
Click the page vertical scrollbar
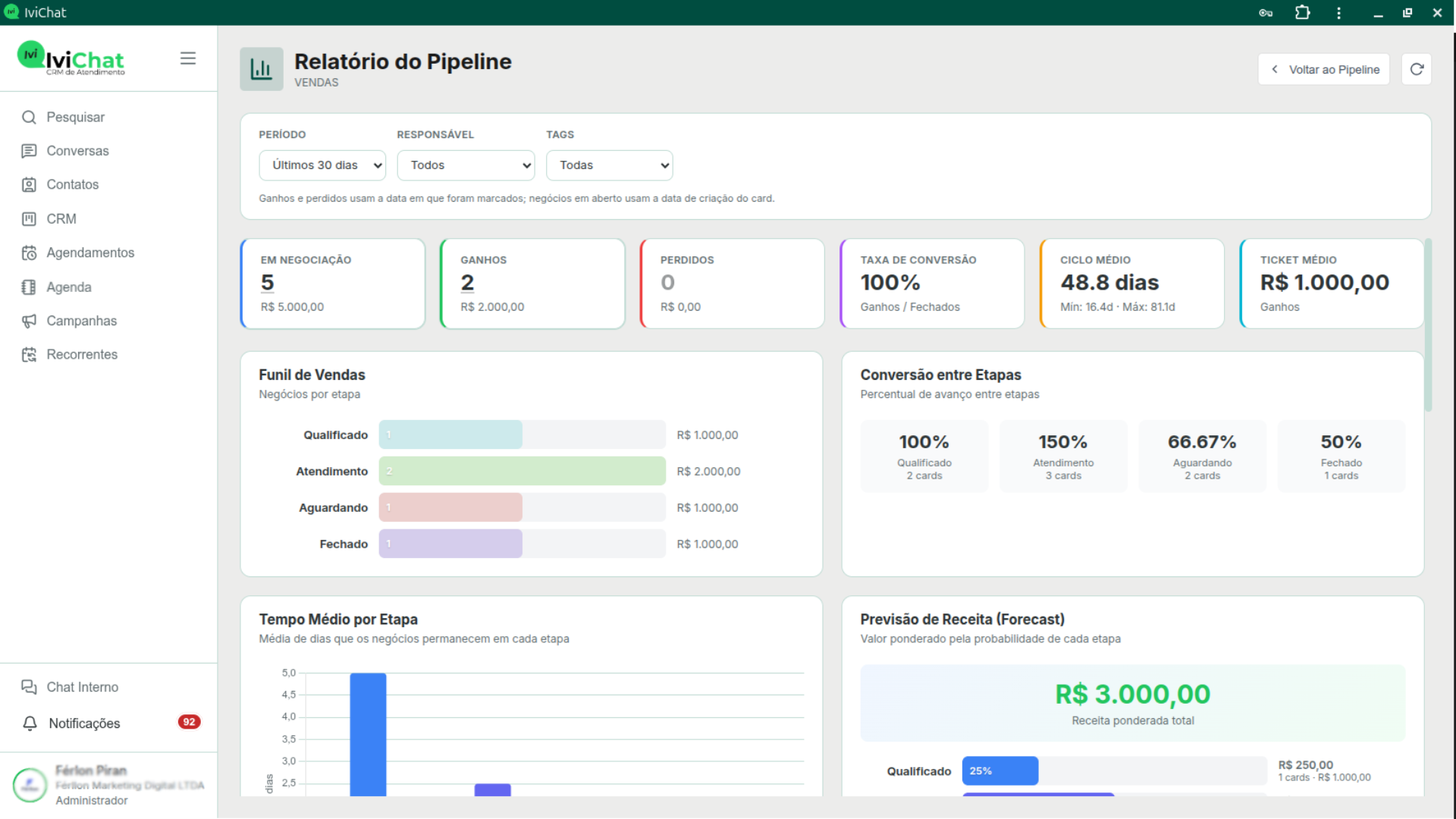coord(1428,325)
